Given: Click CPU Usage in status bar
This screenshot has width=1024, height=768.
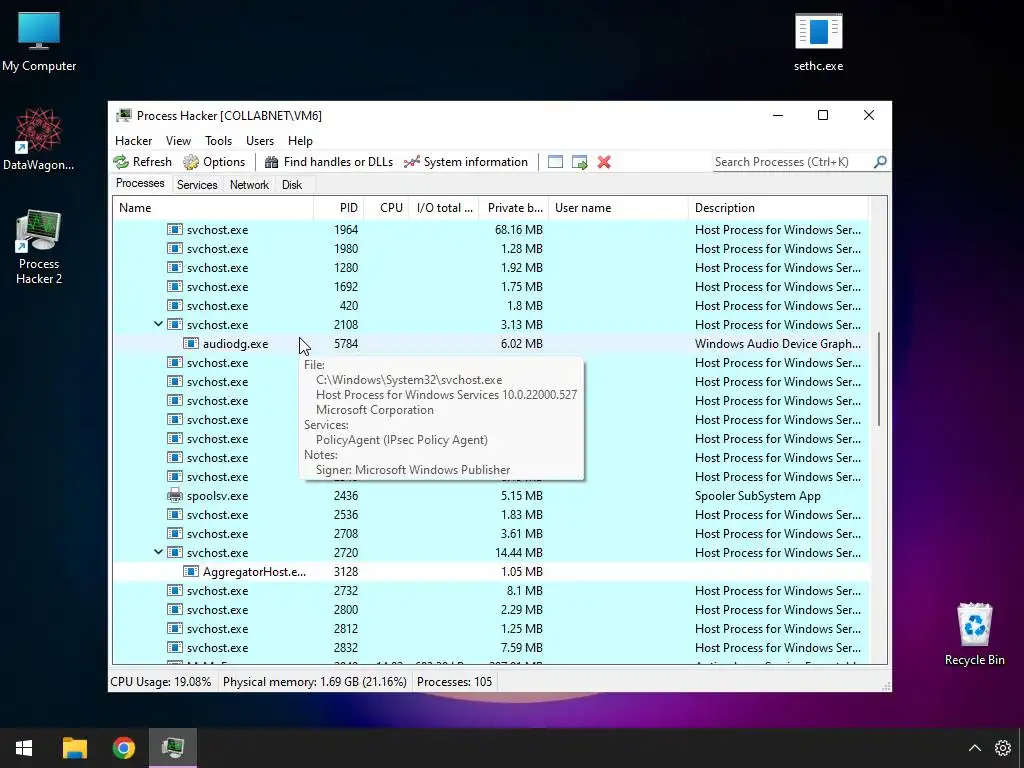Looking at the screenshot, I should pyautogui.click(x=161, y=682).
